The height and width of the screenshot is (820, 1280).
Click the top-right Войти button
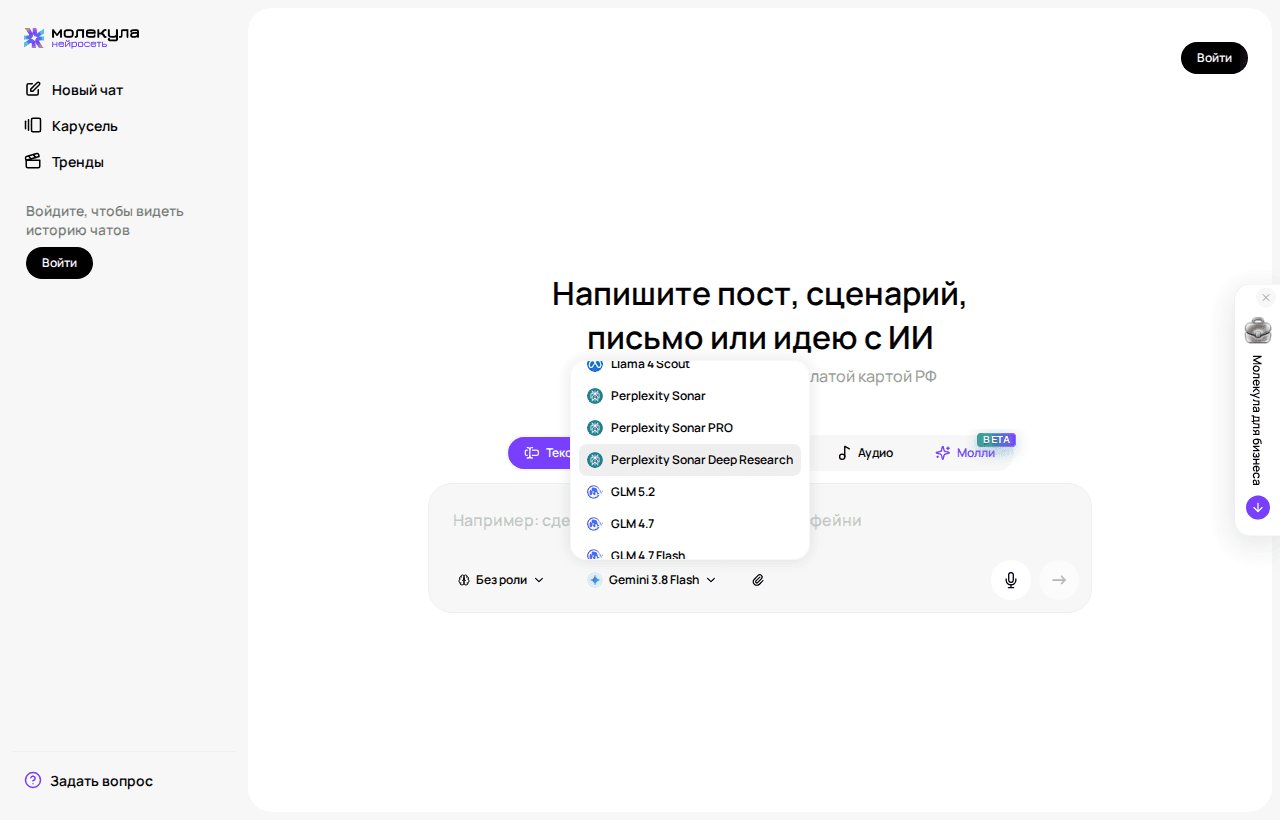click(x=1214, y=58)
